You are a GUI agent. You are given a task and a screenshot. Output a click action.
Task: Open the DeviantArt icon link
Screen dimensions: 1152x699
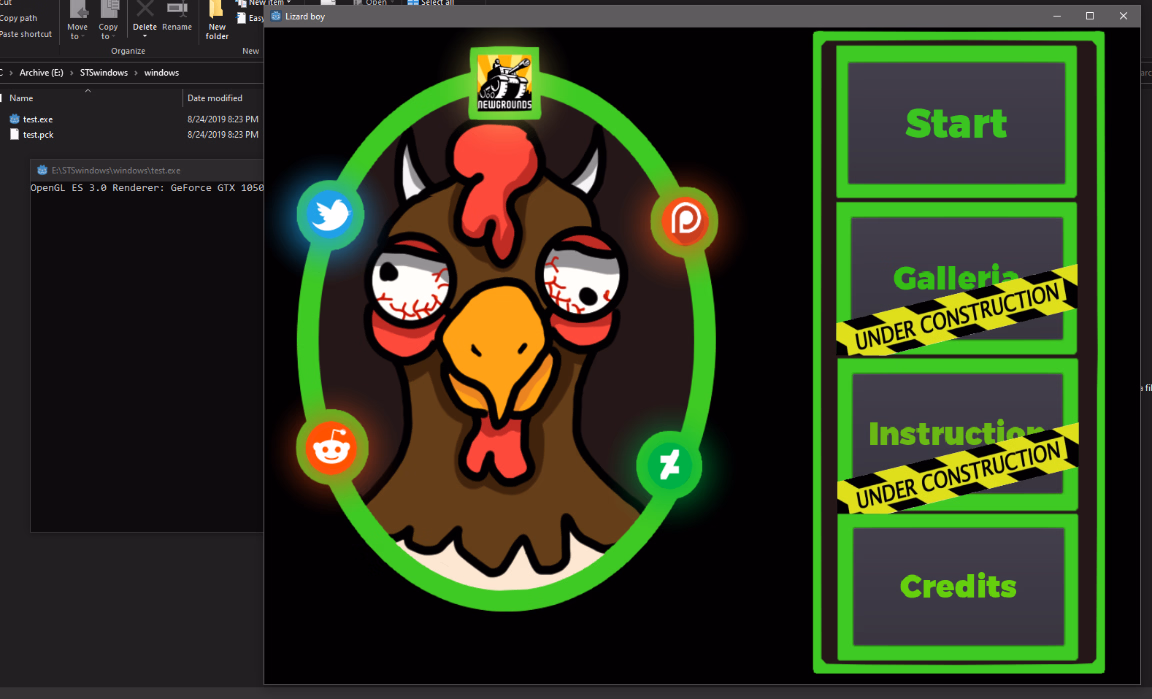(x=669, y=465)
